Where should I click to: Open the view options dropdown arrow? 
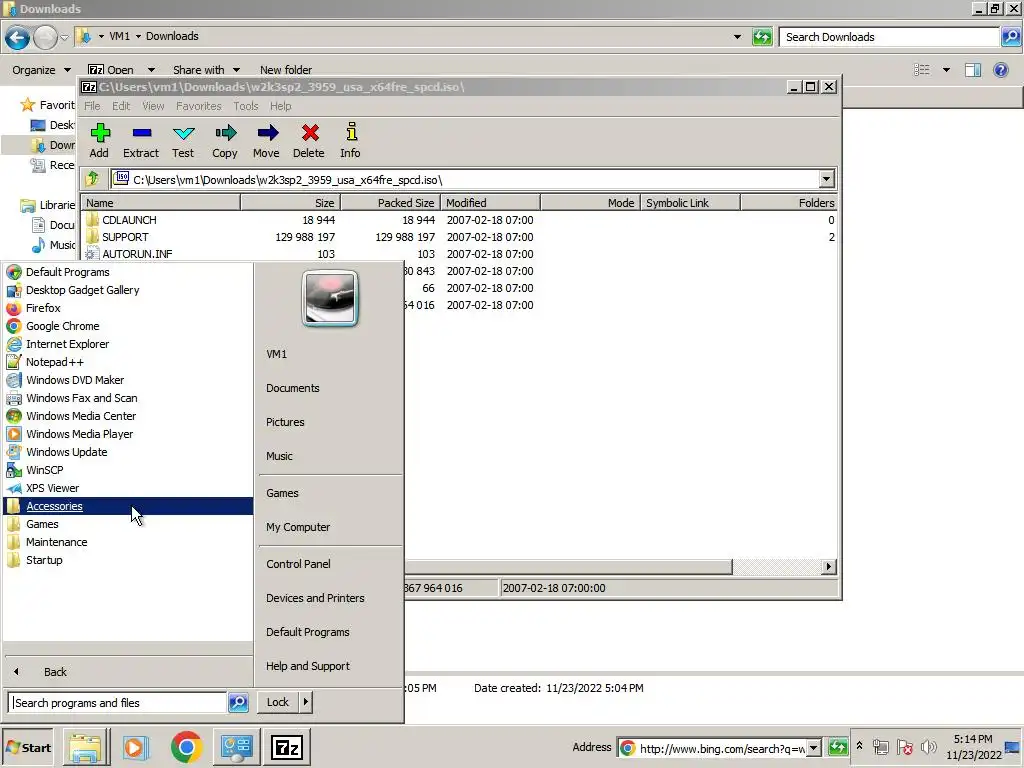tap(946, 70)
